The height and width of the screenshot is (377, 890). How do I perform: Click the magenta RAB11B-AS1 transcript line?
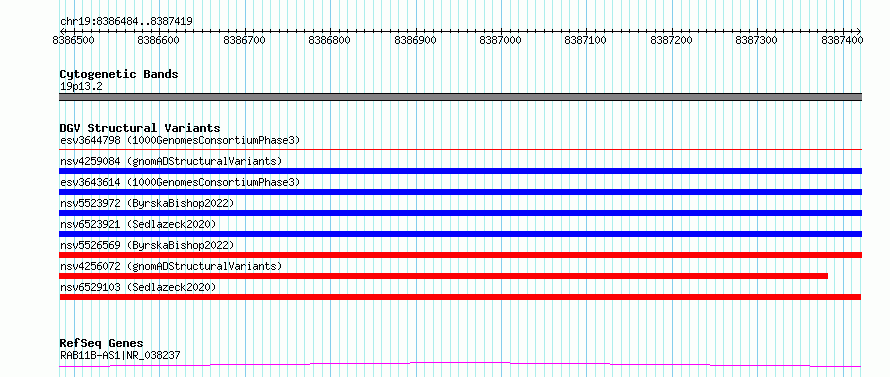point(460,364)
